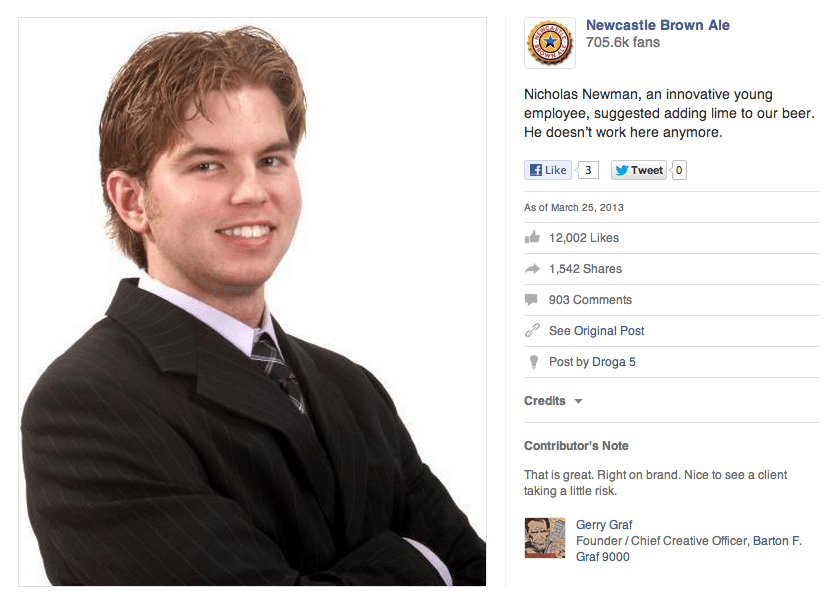Click Gerry Graf's avatar thumbnail
Viewport: 833px width, 604px height.
545,538
